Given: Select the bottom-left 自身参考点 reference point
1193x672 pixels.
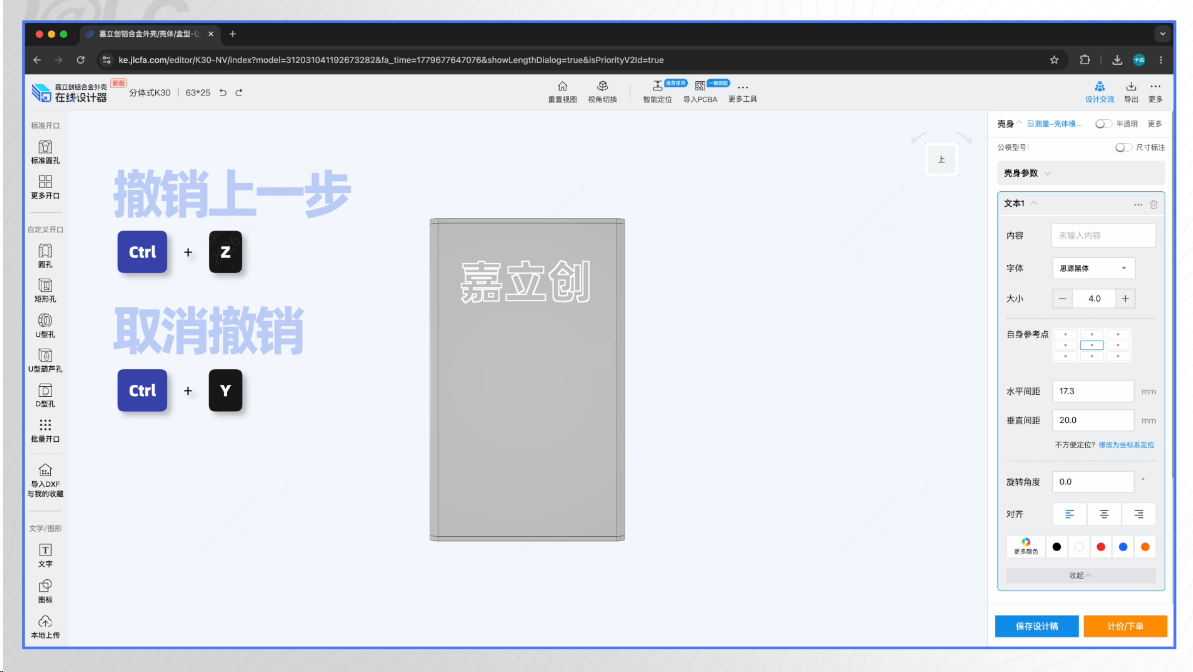Looking at the screenshot, I should [1066, 356].
